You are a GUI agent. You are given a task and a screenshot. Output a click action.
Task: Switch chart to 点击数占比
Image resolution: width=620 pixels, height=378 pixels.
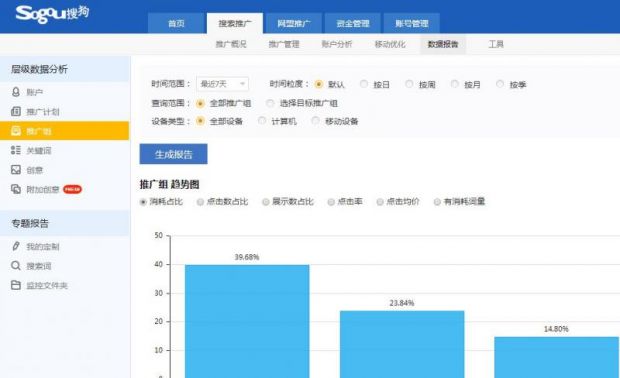point(200,202)
